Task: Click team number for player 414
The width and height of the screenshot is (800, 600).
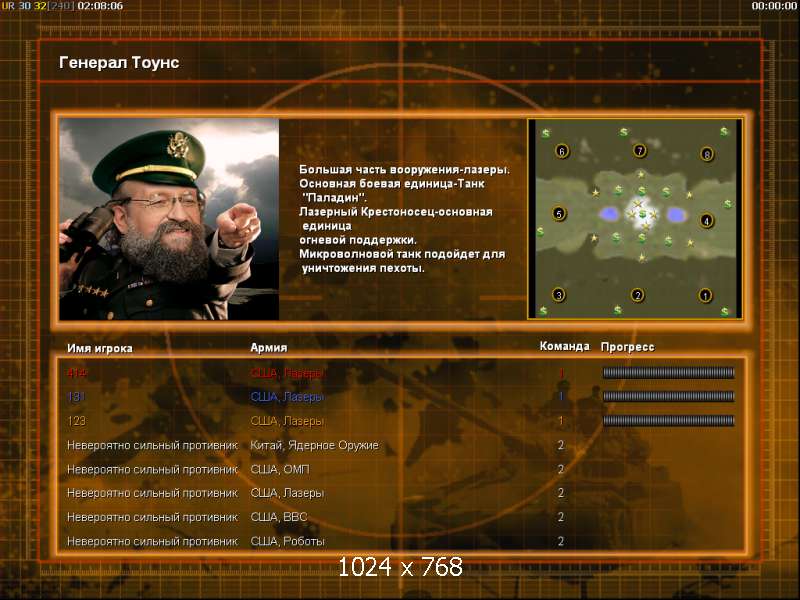Action: 561,373
